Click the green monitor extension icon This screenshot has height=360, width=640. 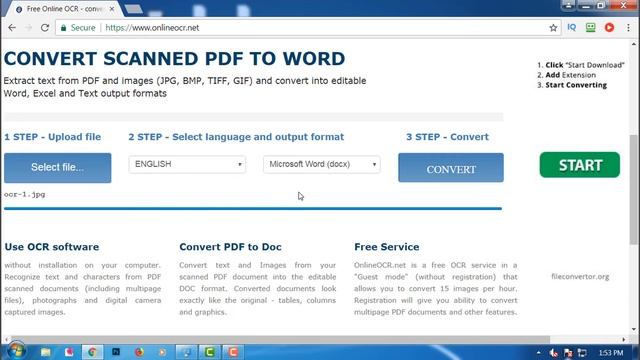coord(591,27)
